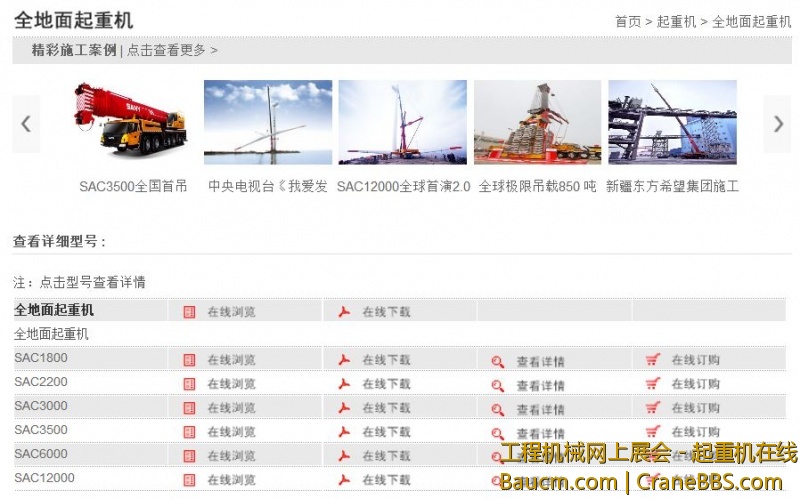This screenshot has width=800, height=499.
Task: Click the shopping cart icon for SAC3000
Action: pos(653,408)
